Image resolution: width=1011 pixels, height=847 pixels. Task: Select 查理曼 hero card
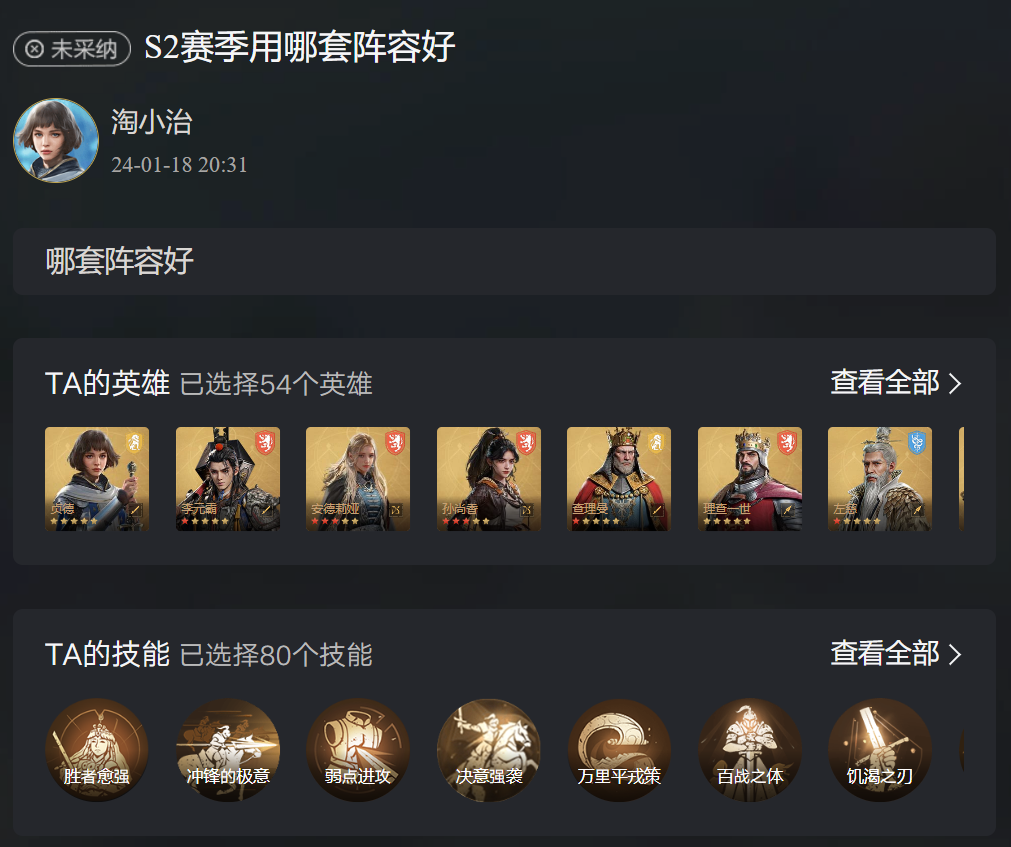[x=619, y=479]
